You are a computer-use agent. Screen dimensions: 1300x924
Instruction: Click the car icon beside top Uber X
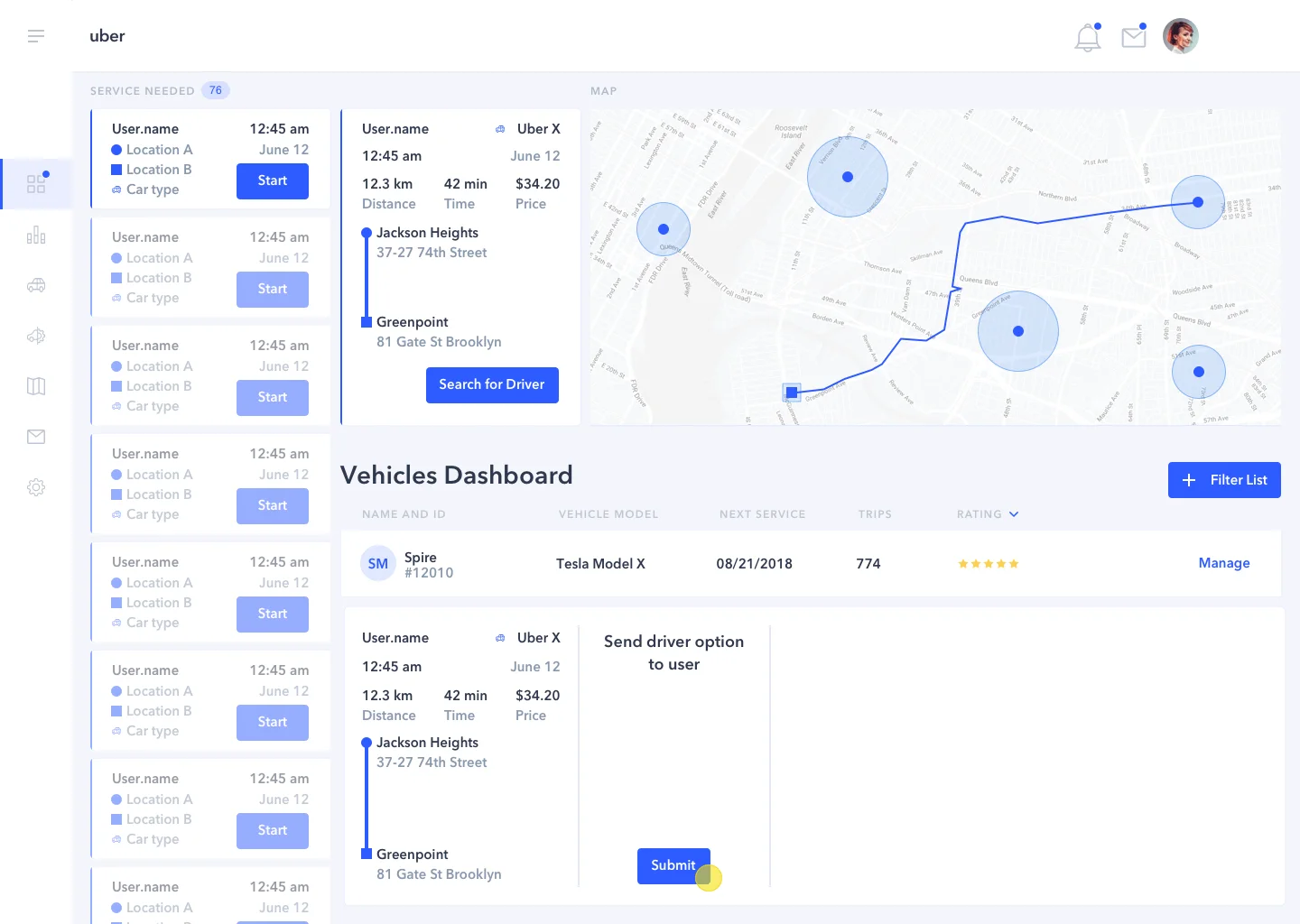coord(500,129)
